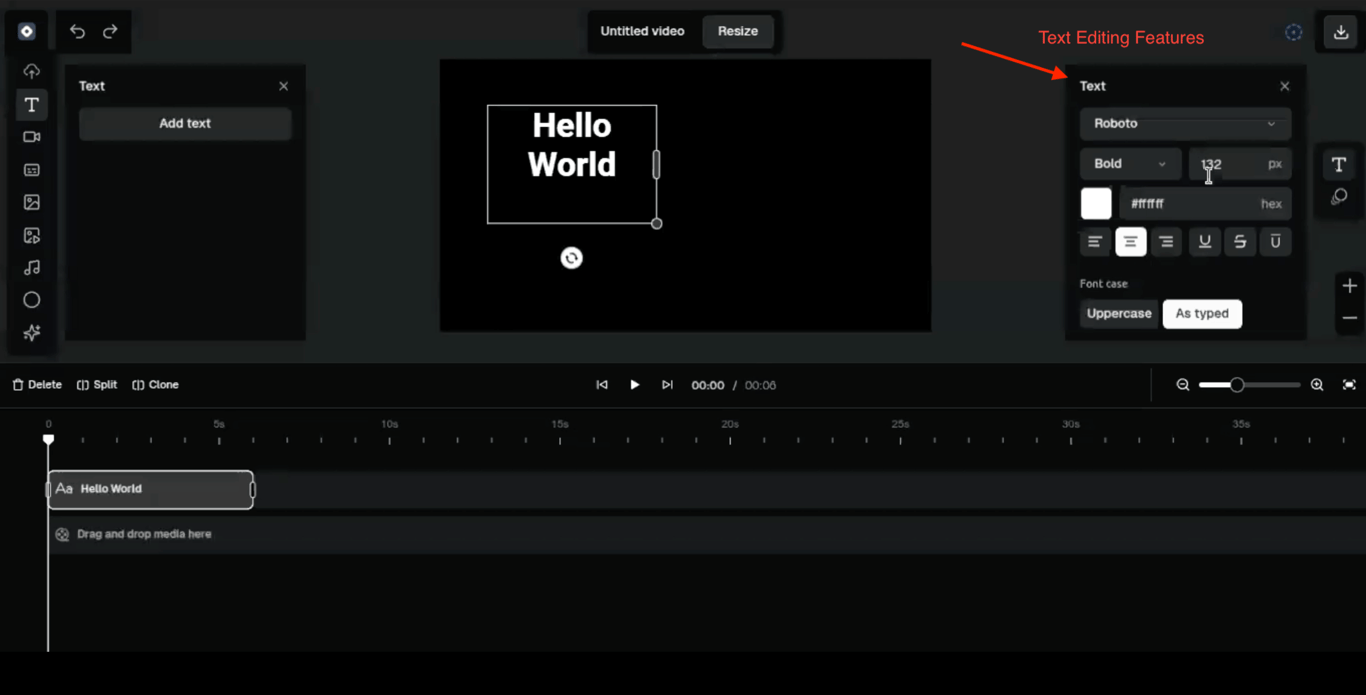The width and height of the screenshot is (1366, 695).
Task: Set text alignment to left
Action: pos(1095,242)
